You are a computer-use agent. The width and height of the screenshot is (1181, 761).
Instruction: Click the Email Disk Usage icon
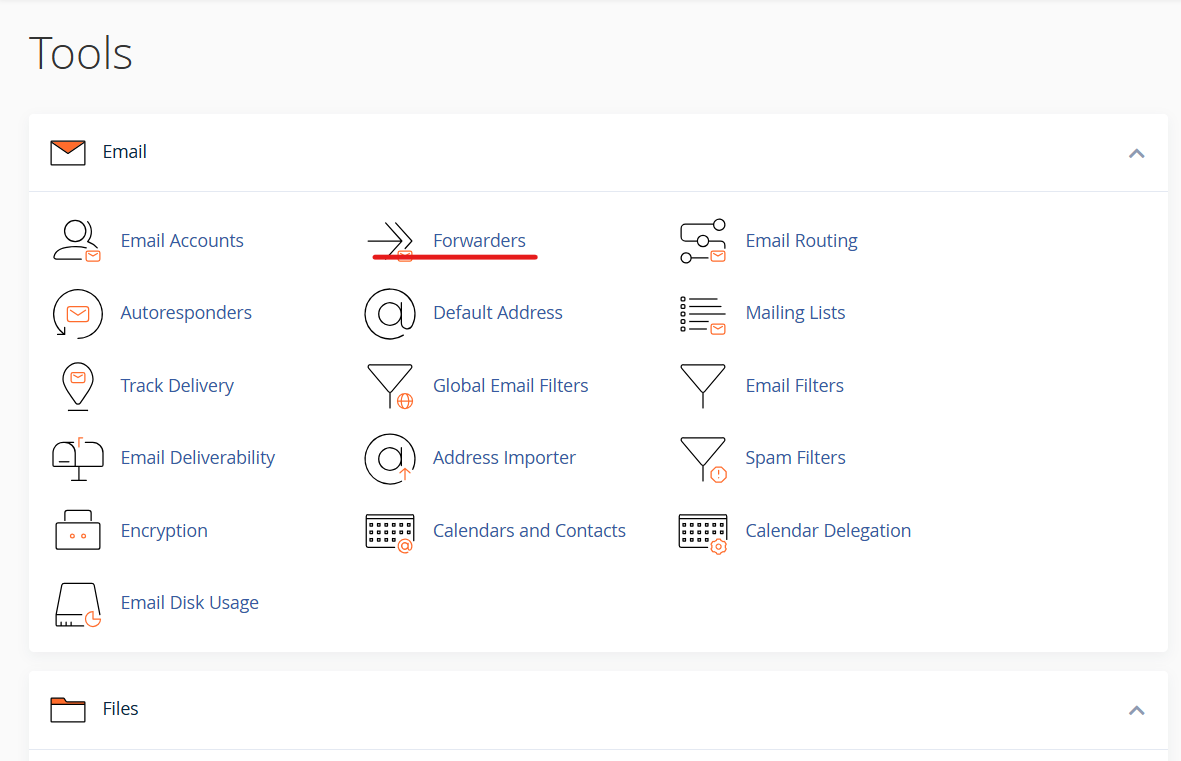click(x=77, y=603)
